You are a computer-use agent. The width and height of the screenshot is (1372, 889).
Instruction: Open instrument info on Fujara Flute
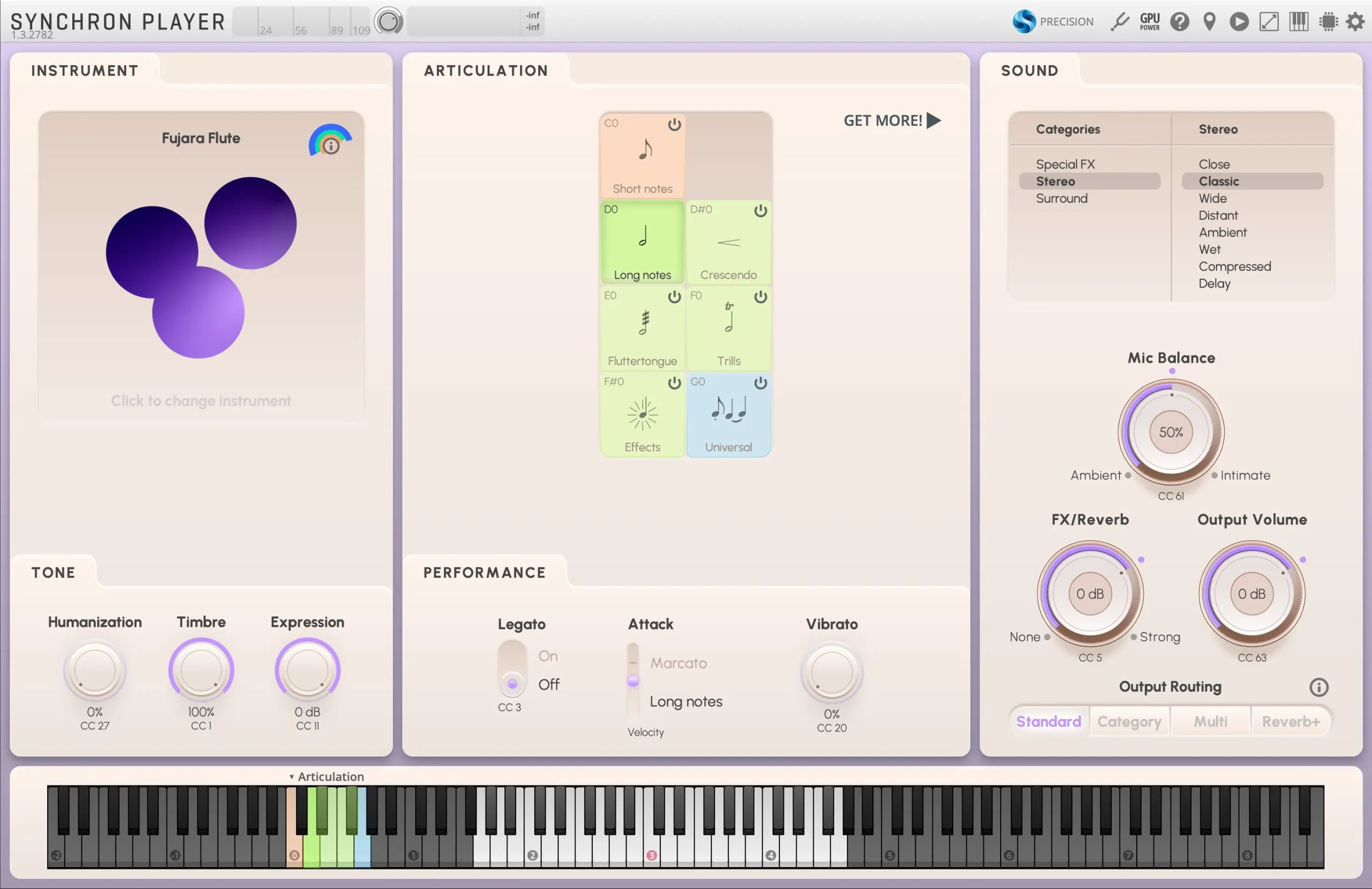coord(331,146)
